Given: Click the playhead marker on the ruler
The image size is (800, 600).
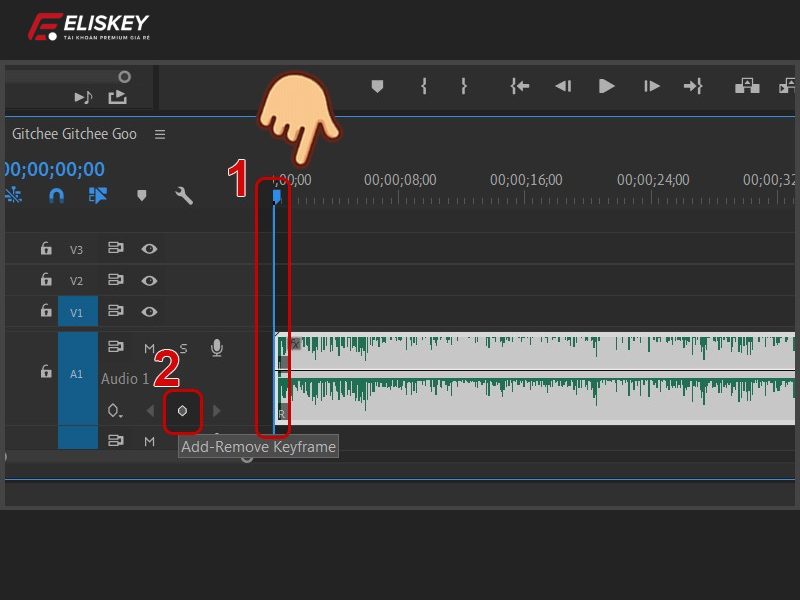Looking at the screenshot, I should pyautogui.click(x=276, y=197).
